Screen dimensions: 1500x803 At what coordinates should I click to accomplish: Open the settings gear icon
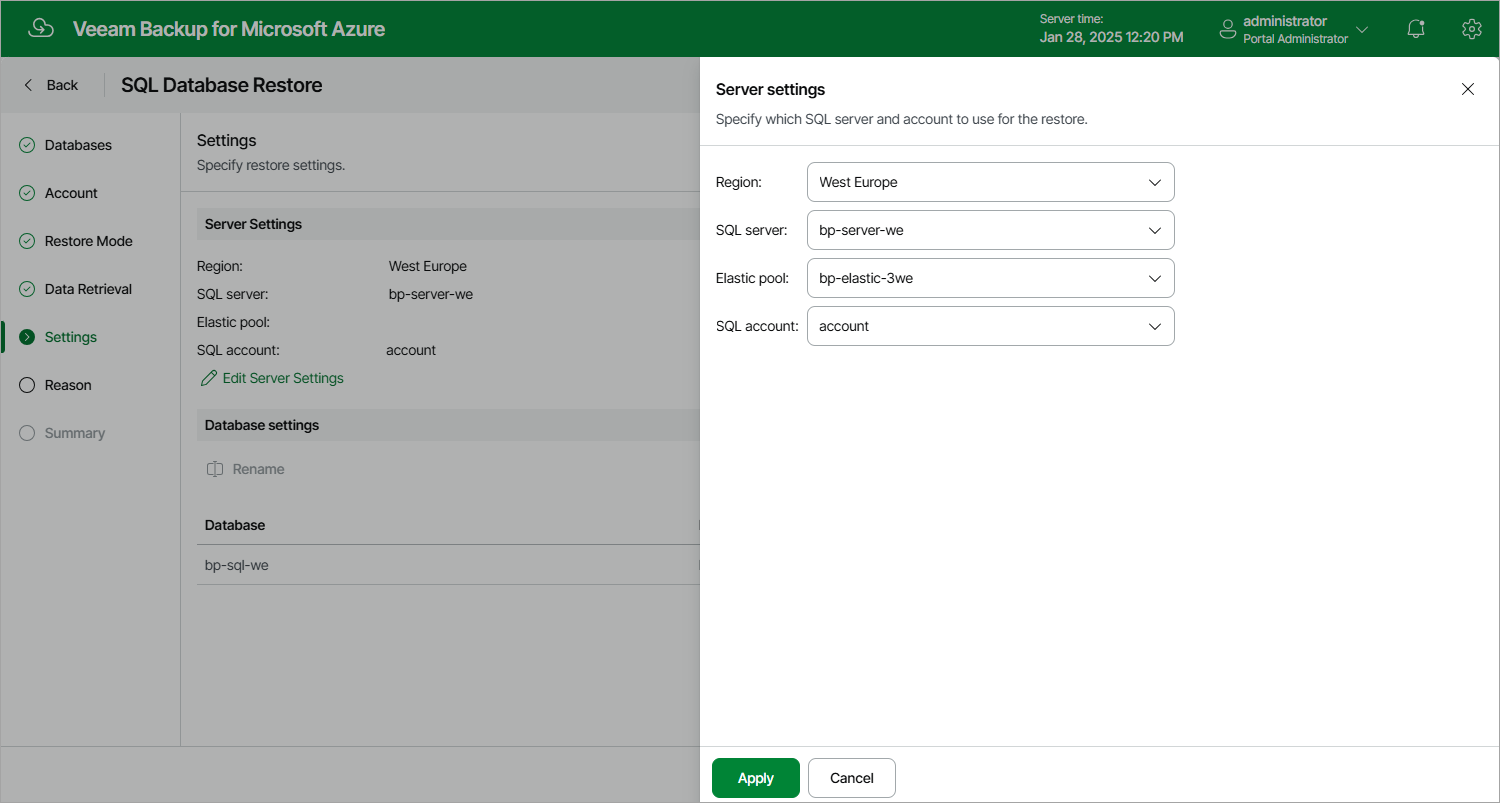tap(1471, 29)
